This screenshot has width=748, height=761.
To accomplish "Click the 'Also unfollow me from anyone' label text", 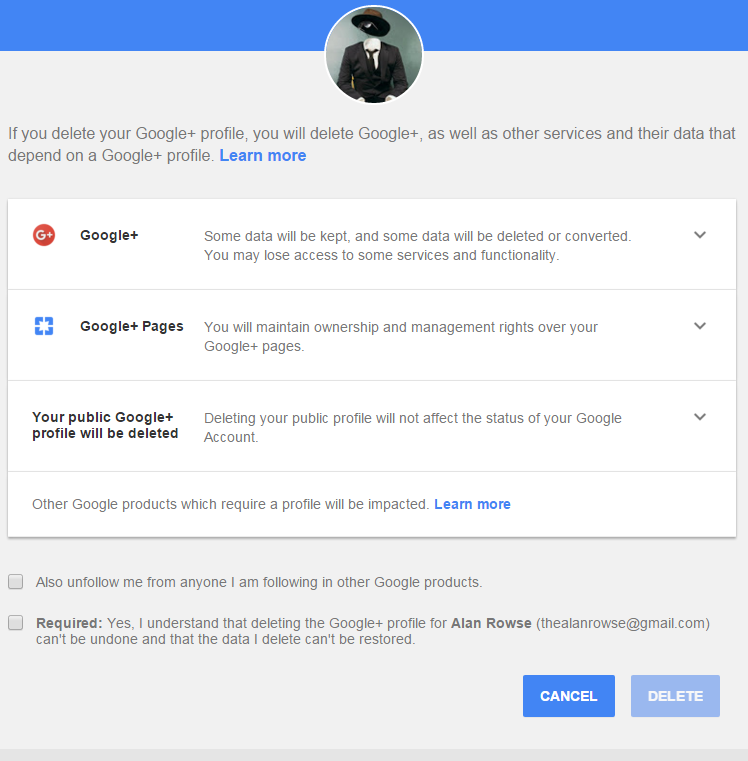I will 259,582.
